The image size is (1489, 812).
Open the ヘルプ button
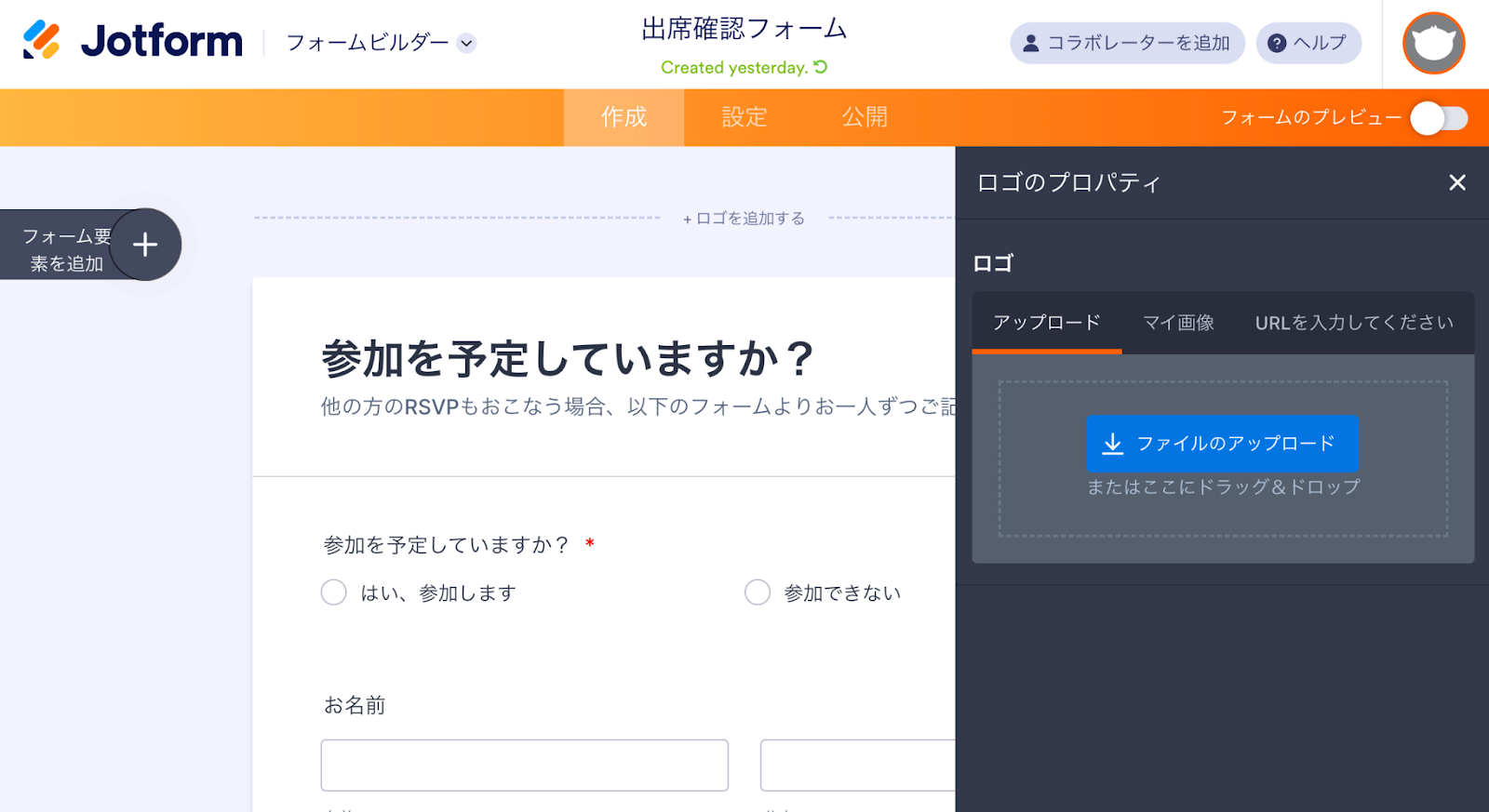click(x=1308, y=43)
